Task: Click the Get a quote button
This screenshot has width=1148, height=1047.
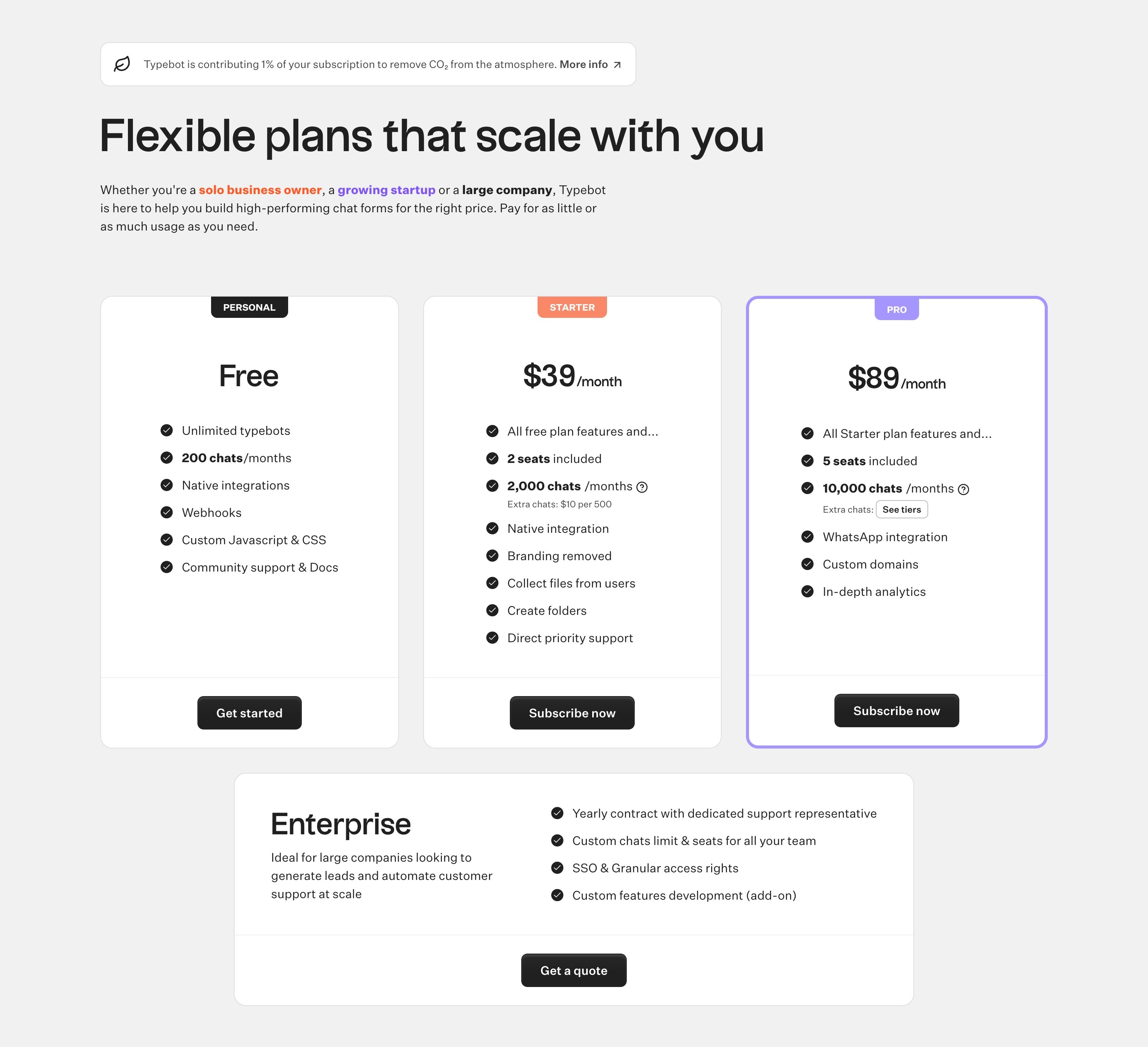Action: pyautogui.click(x=573, y=970)
